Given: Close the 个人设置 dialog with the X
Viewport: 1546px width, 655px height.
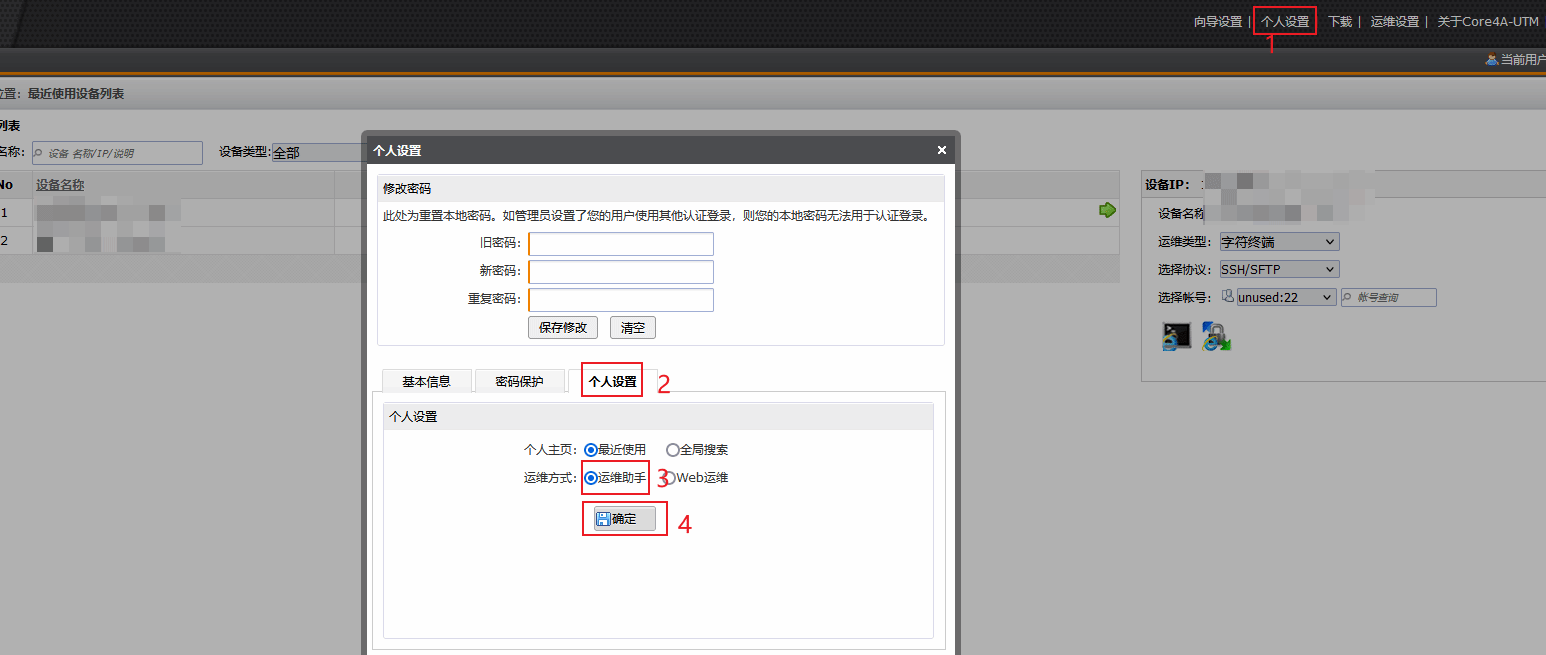Looking at the screenshot, I should pyautogui.click(x=941, y=151).
